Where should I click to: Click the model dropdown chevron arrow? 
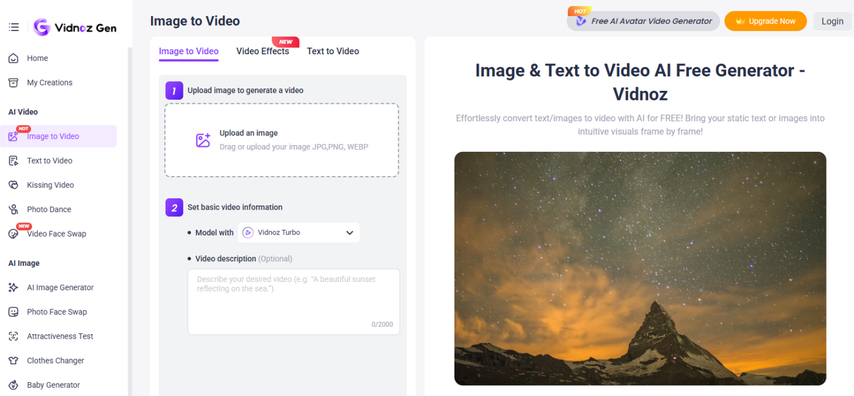click(x=350, y=233)
